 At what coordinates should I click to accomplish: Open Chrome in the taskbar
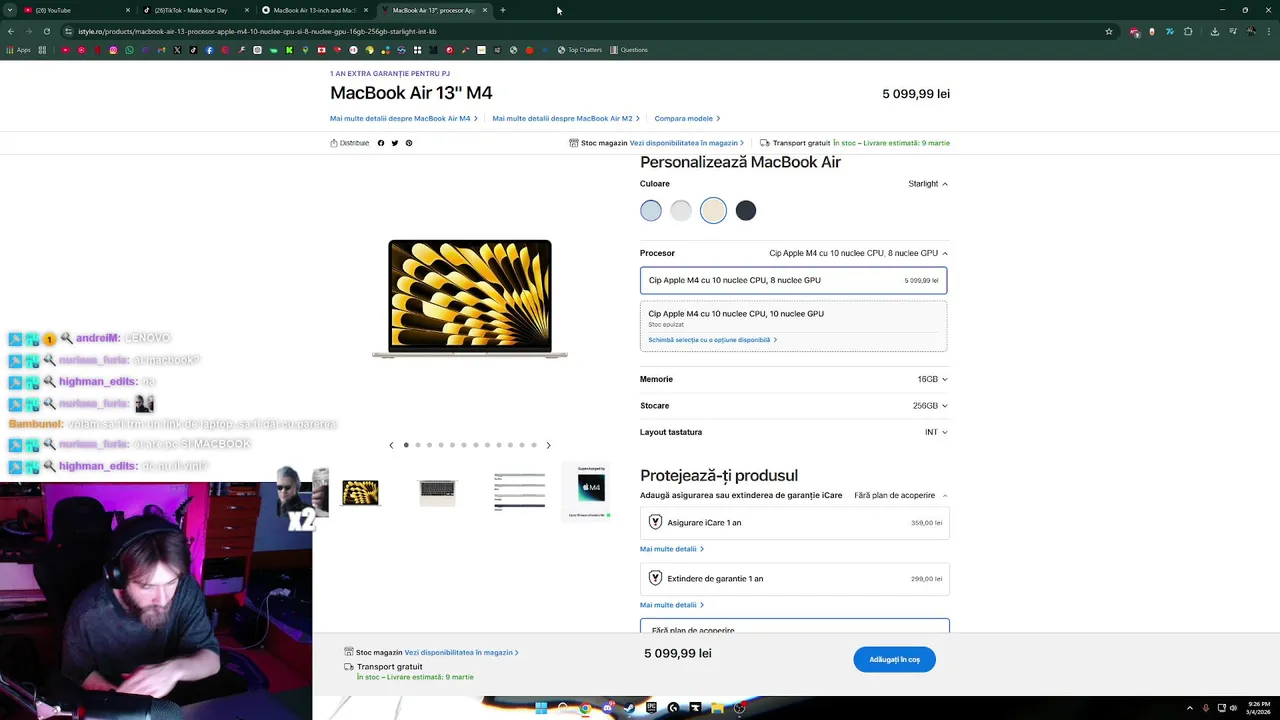point(585,708)
